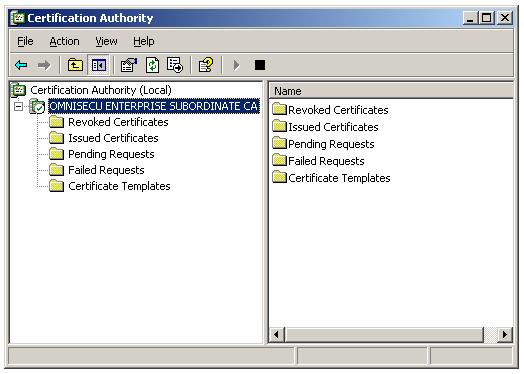Click Issued Certificates folder icon in list

pos(279,126)
